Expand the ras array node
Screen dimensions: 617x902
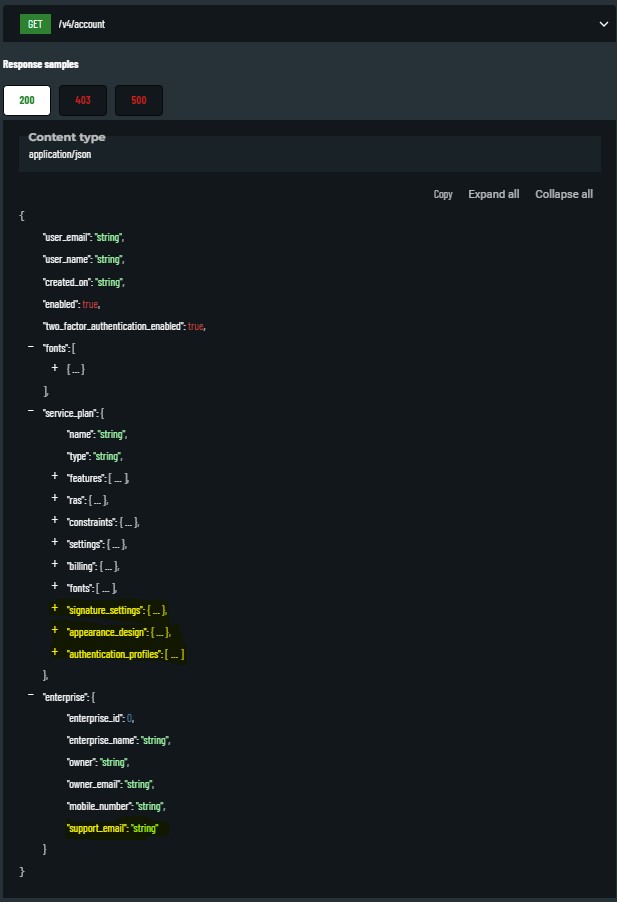click(x=55, y=499)
